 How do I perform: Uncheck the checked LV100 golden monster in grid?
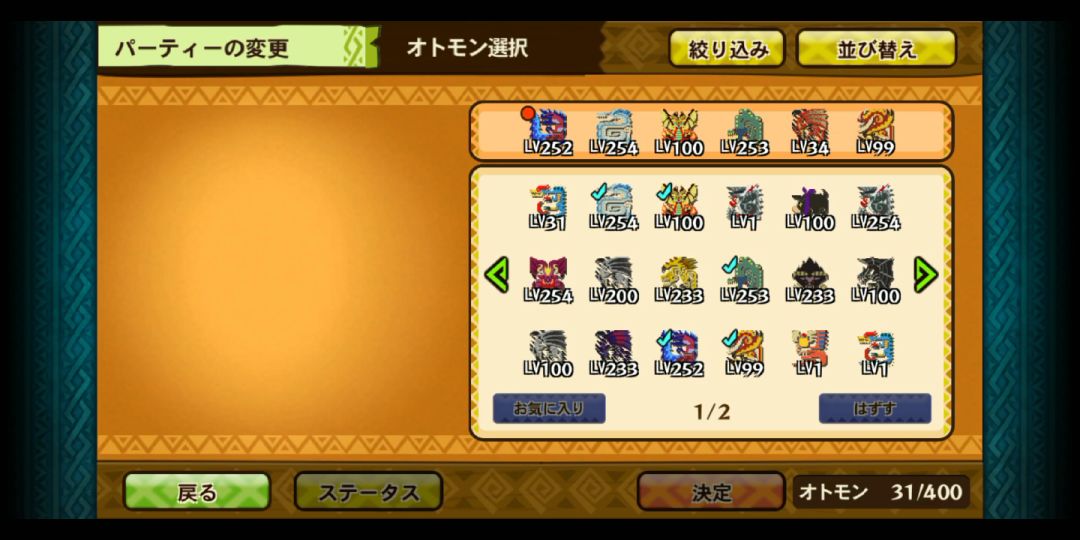point(679,207)
